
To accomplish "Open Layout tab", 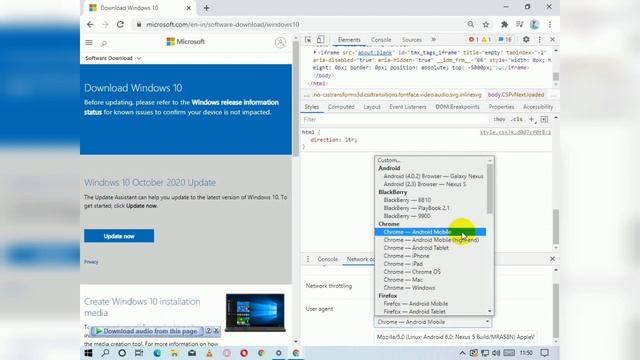I will click(371, 107).
